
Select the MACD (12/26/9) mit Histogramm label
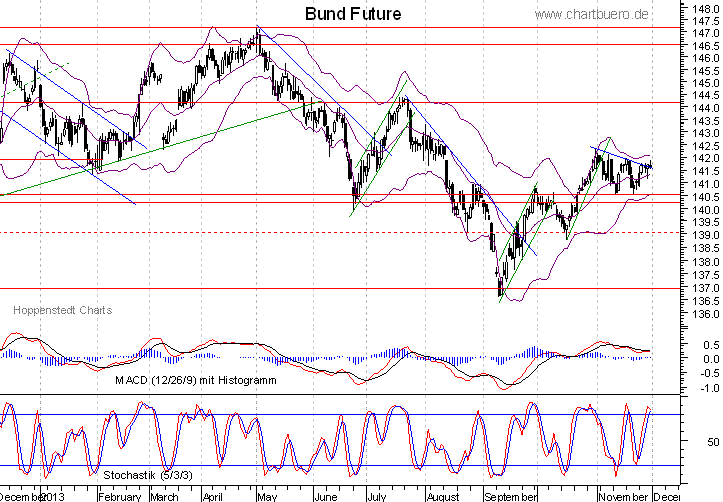[196, 380]
